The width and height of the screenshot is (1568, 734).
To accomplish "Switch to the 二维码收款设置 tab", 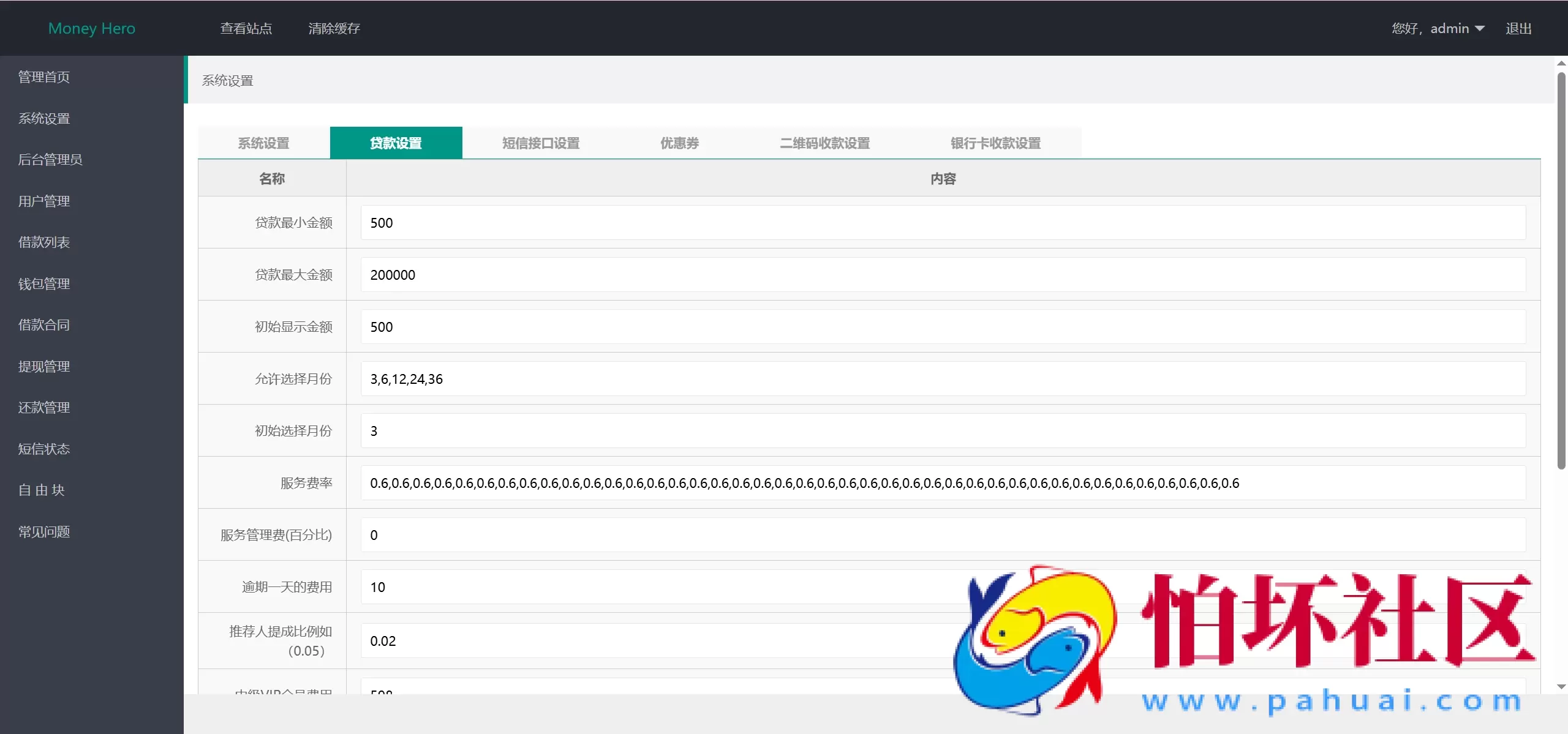I will tap(823, 143).
